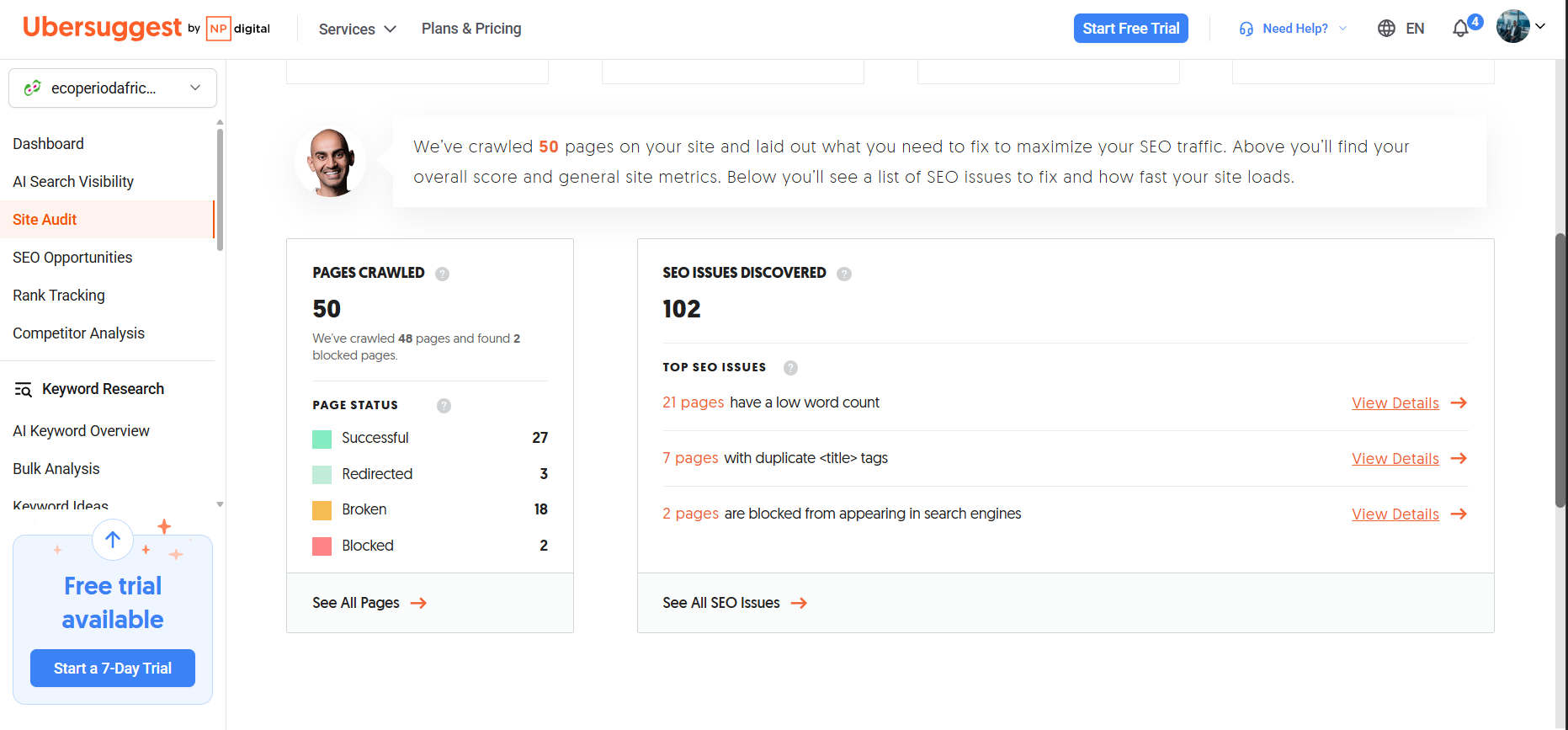
Task: Click Neil Patel avatar photo
Action: (331, 162)
